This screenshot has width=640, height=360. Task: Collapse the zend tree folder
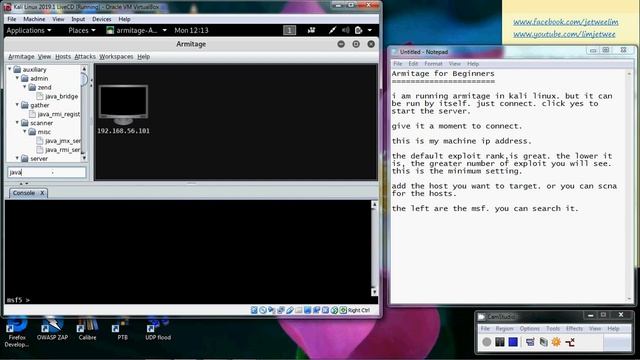point(25,87)
